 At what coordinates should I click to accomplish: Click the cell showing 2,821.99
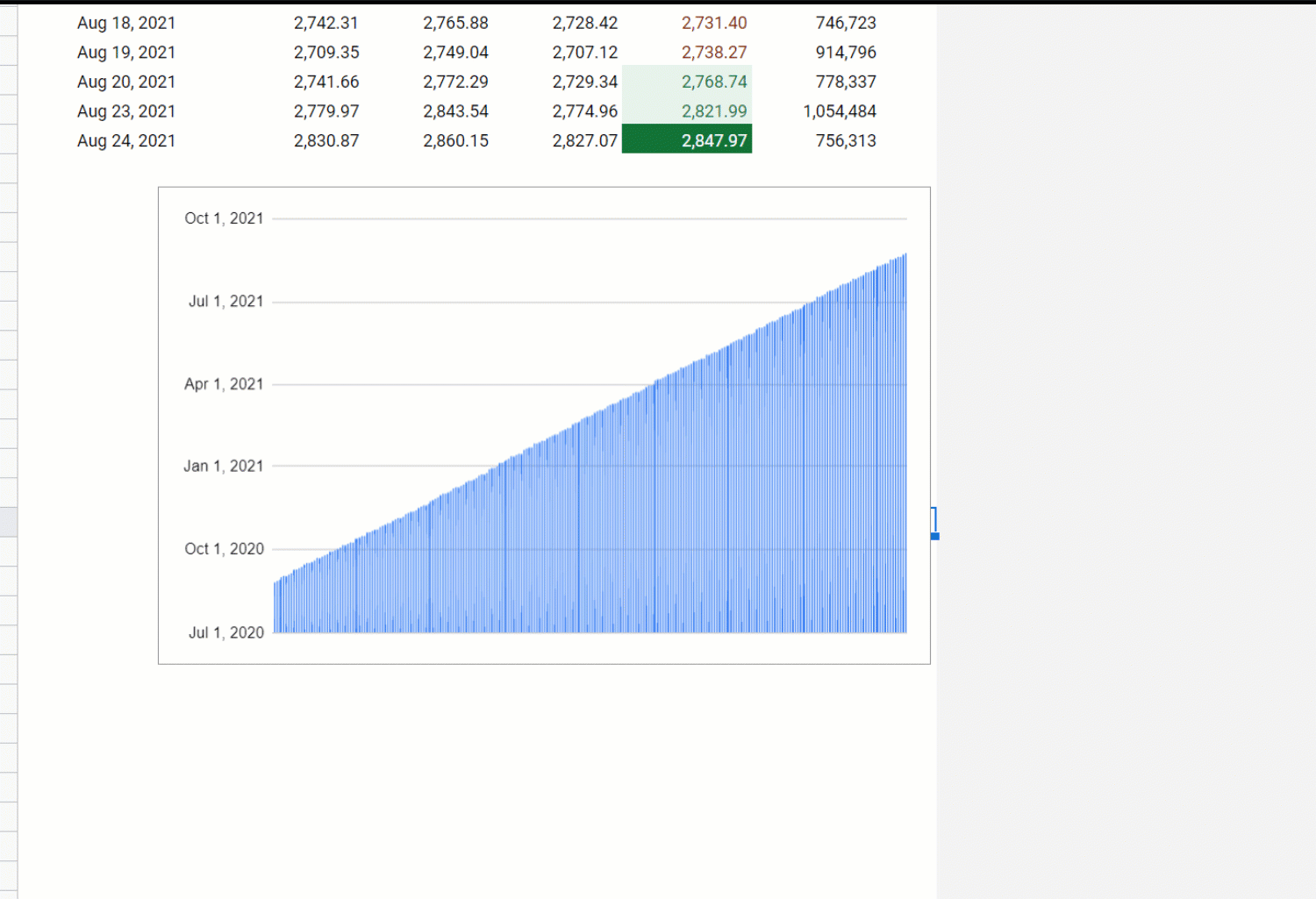(x=687, y=111)
